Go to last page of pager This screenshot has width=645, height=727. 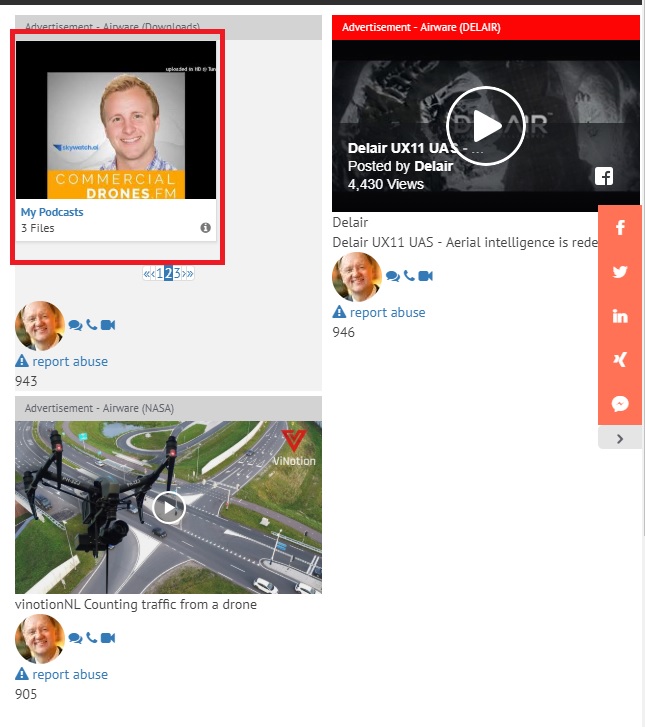coord(190,274)
